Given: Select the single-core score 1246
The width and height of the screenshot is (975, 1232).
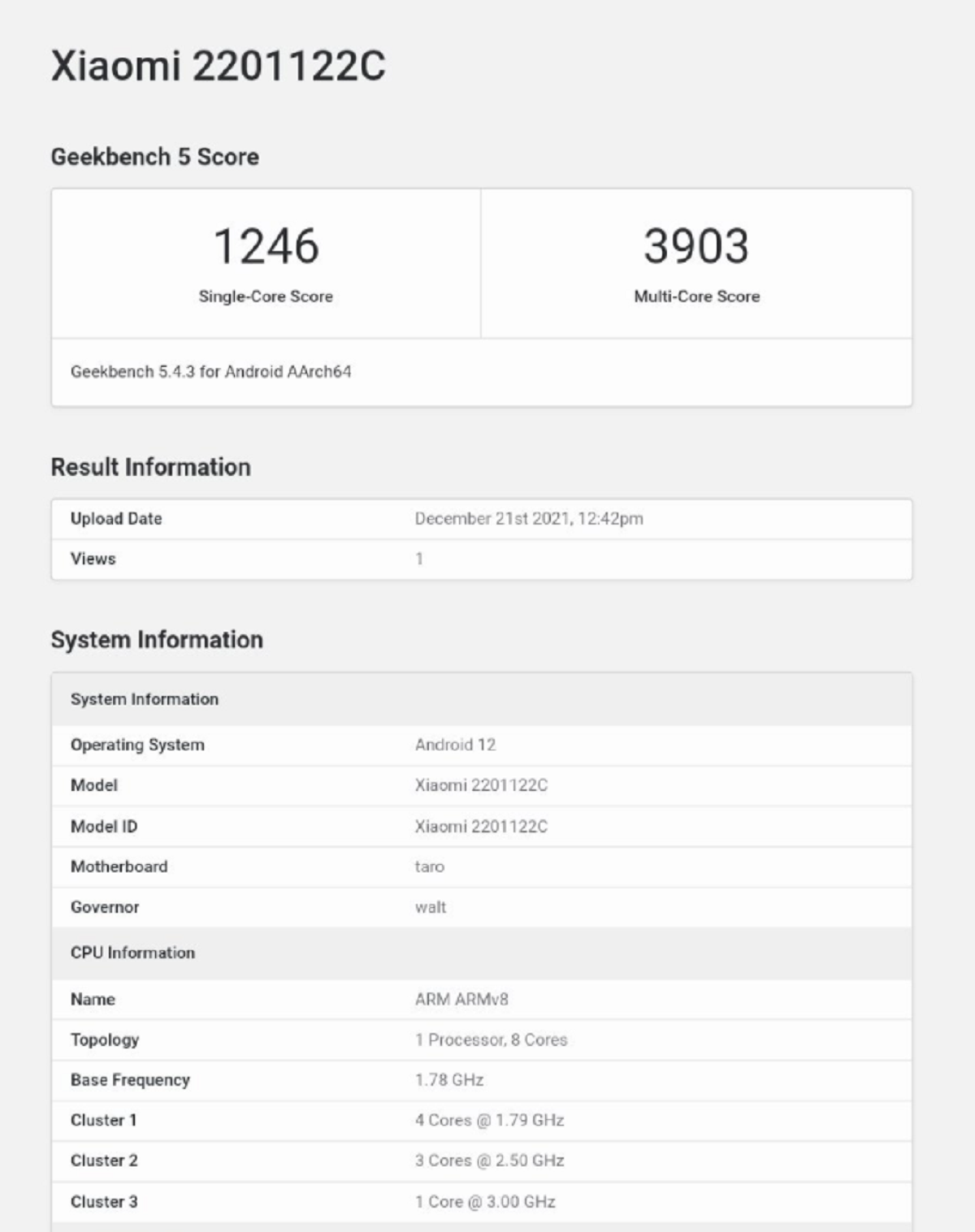Looking at the screenshot, I should pos(266,246).
